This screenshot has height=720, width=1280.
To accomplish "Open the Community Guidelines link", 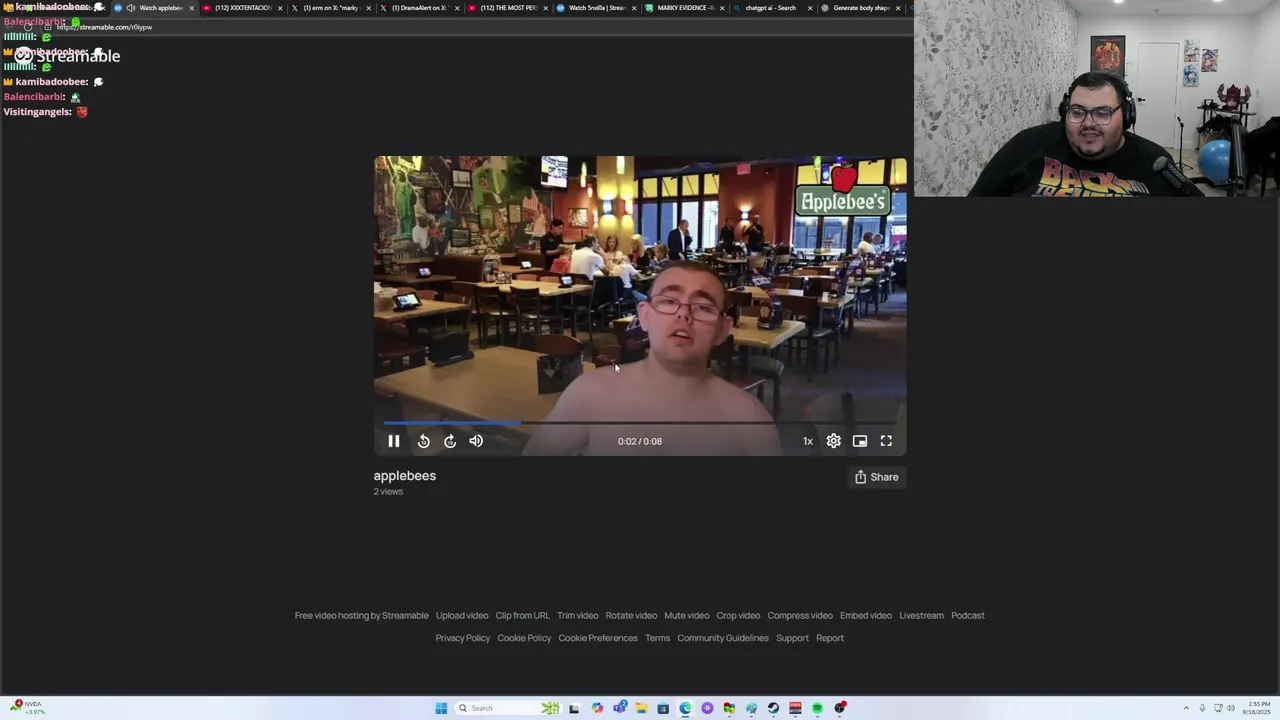I will (723, 638).
